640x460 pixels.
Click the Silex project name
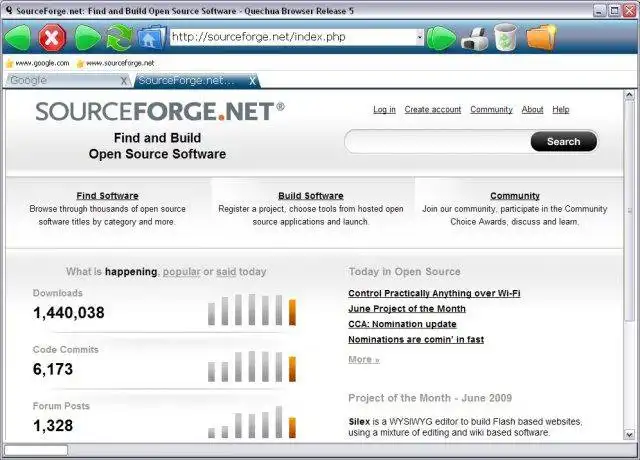[x=359, y=422]
